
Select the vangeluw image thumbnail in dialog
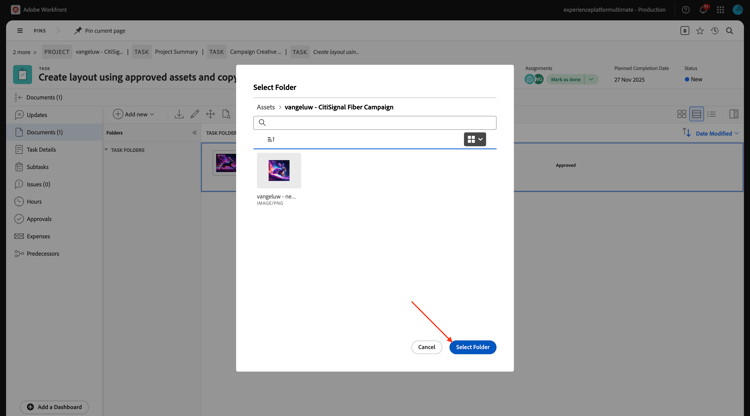point(279,170)
